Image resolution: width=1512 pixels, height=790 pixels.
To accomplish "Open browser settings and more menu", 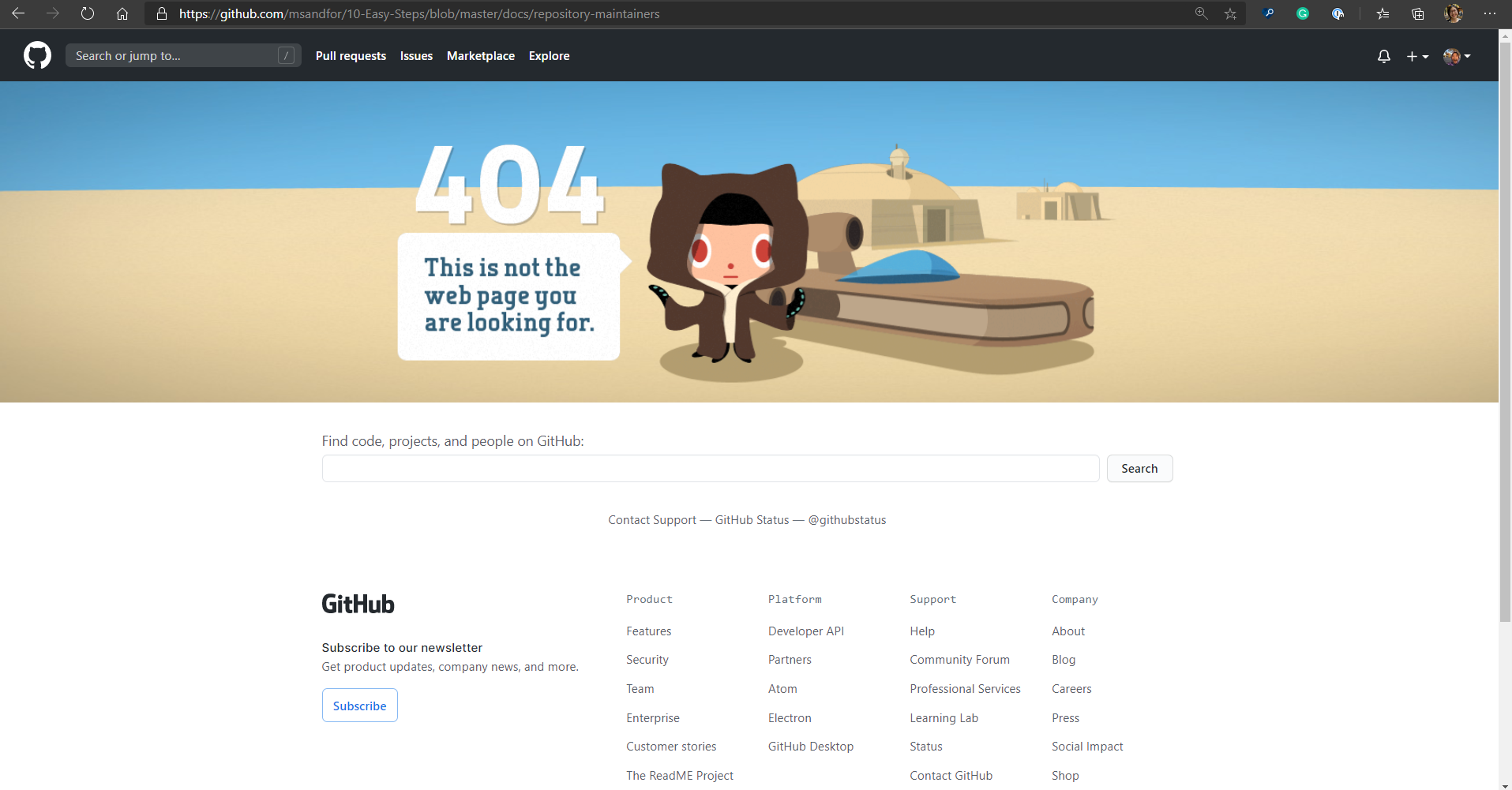I will point(1489,13).
